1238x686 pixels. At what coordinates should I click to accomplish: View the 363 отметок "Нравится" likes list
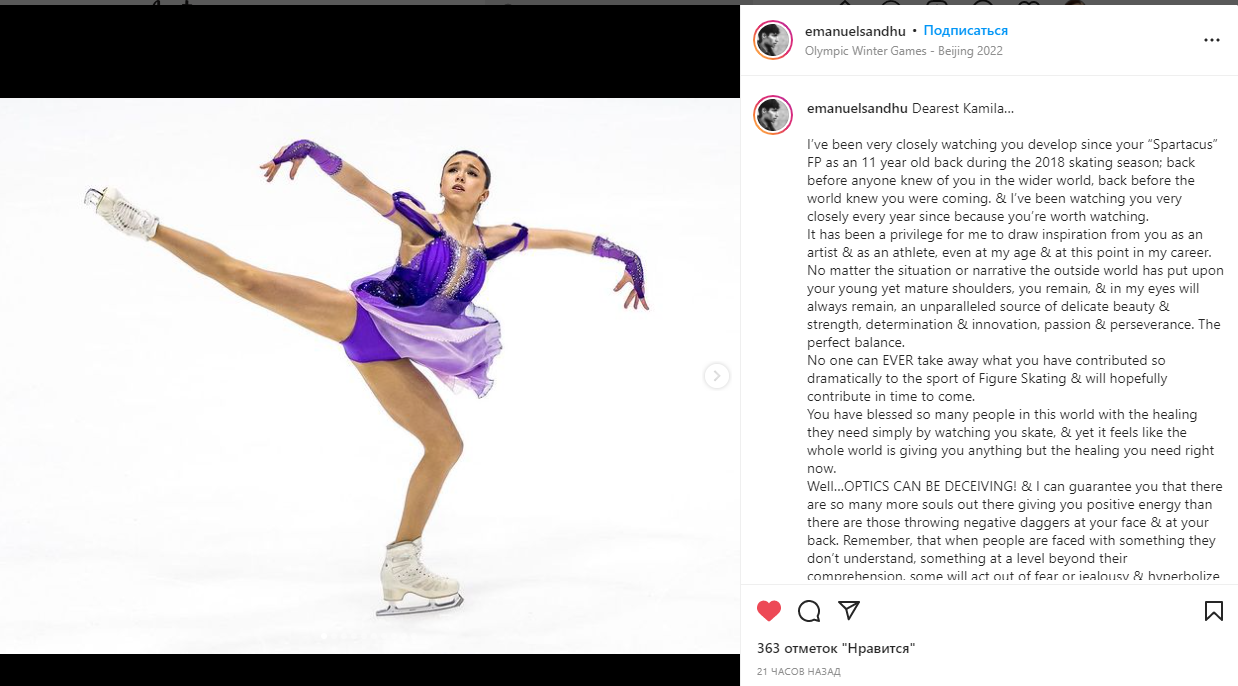point(836,648)
